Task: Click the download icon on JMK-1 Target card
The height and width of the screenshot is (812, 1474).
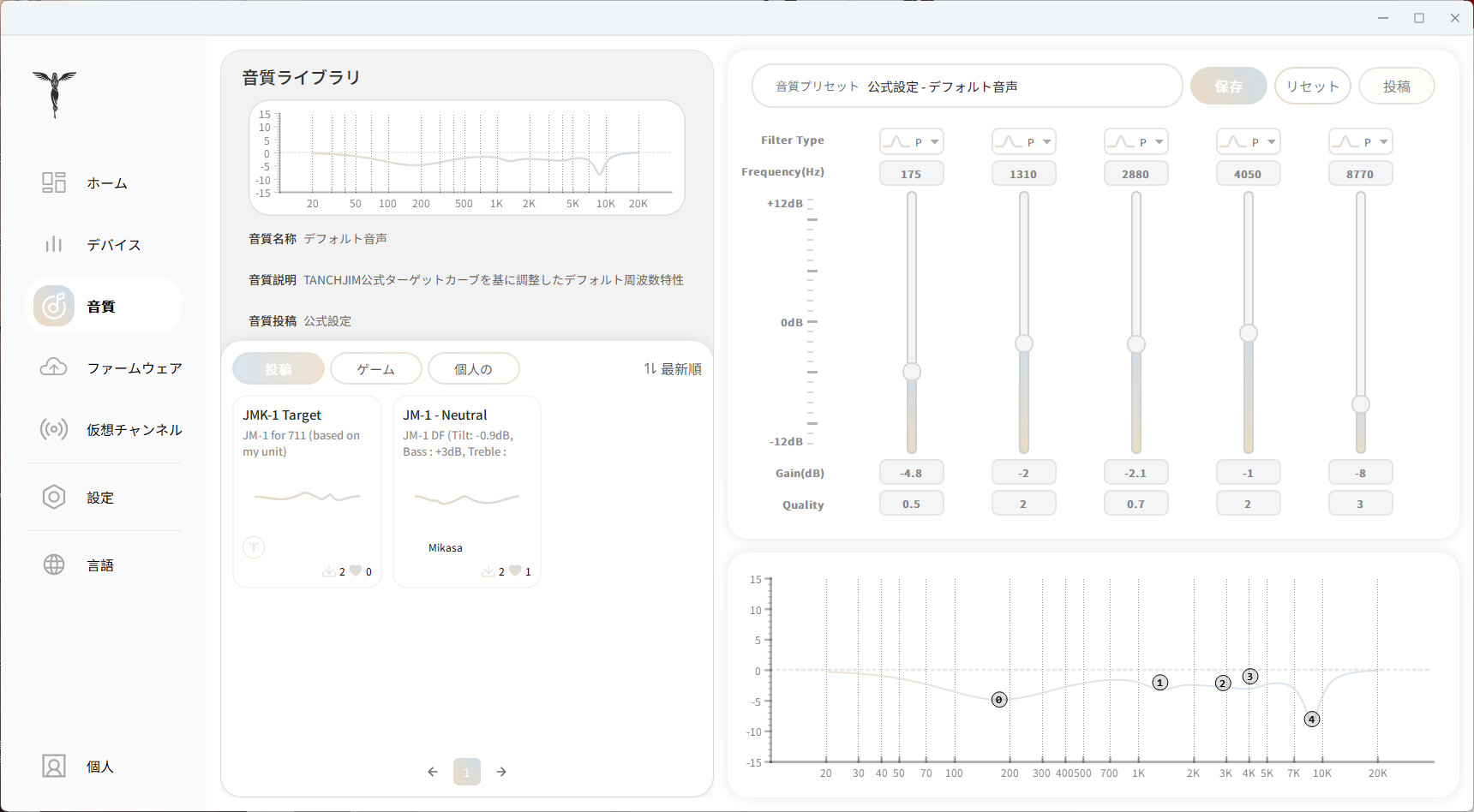Action: [328, 570]
